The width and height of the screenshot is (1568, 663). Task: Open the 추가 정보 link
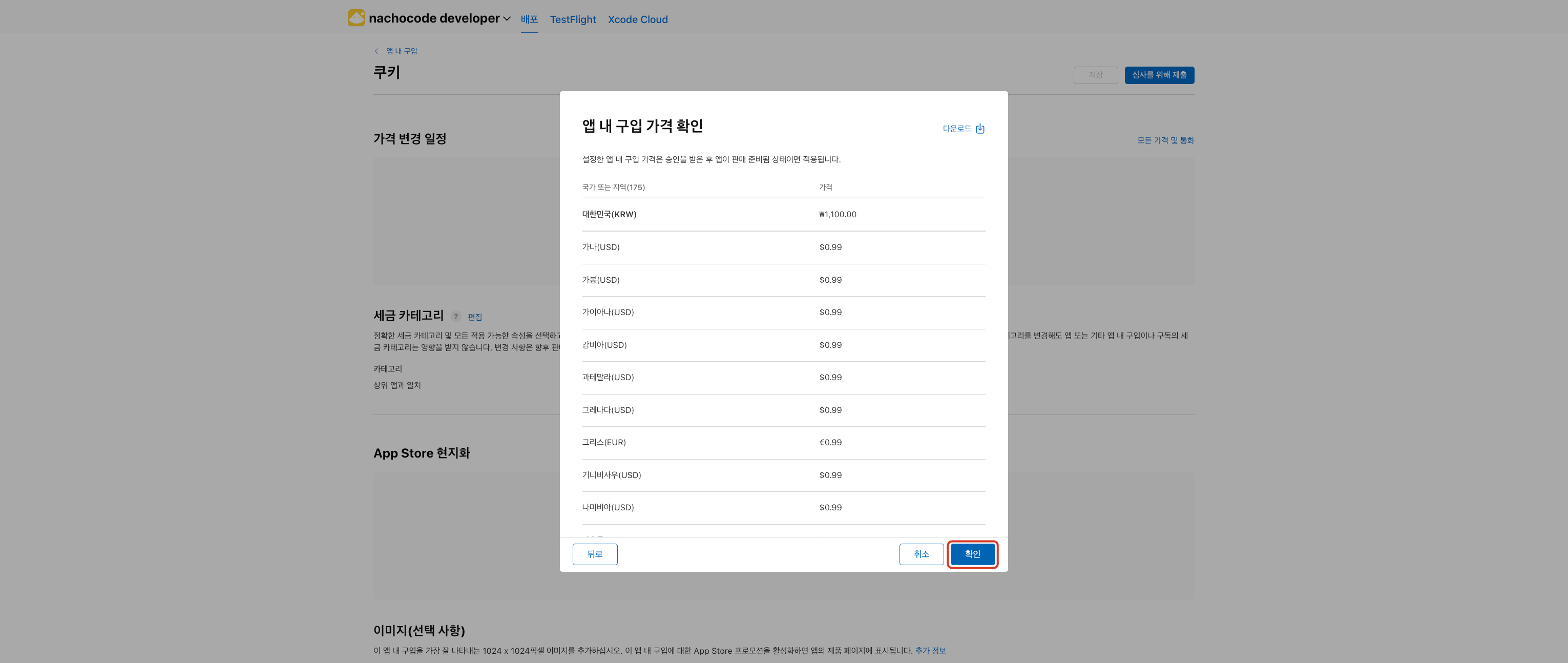[x=930, y=650]
